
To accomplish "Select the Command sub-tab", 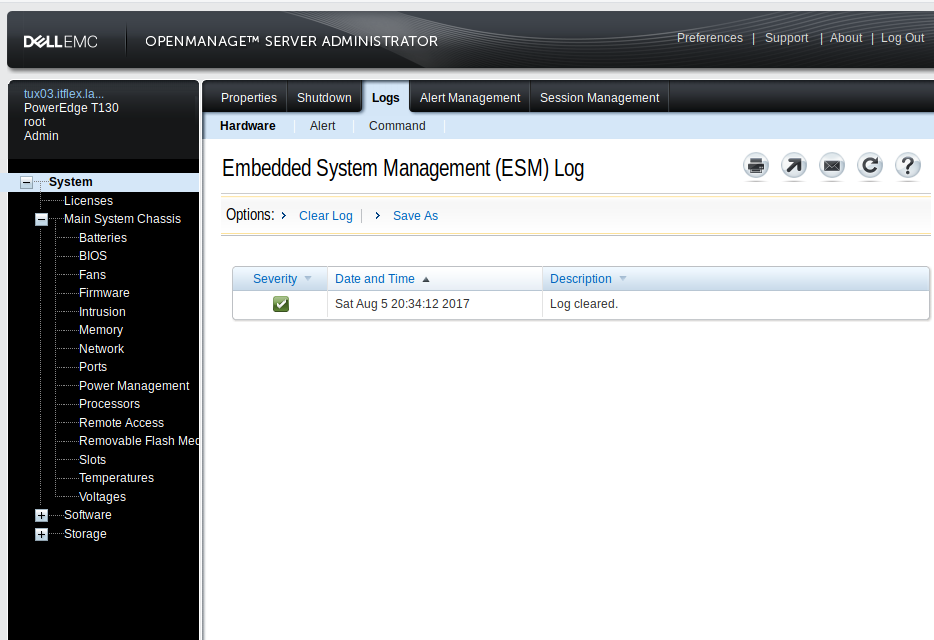I will (x=397, y=126).
